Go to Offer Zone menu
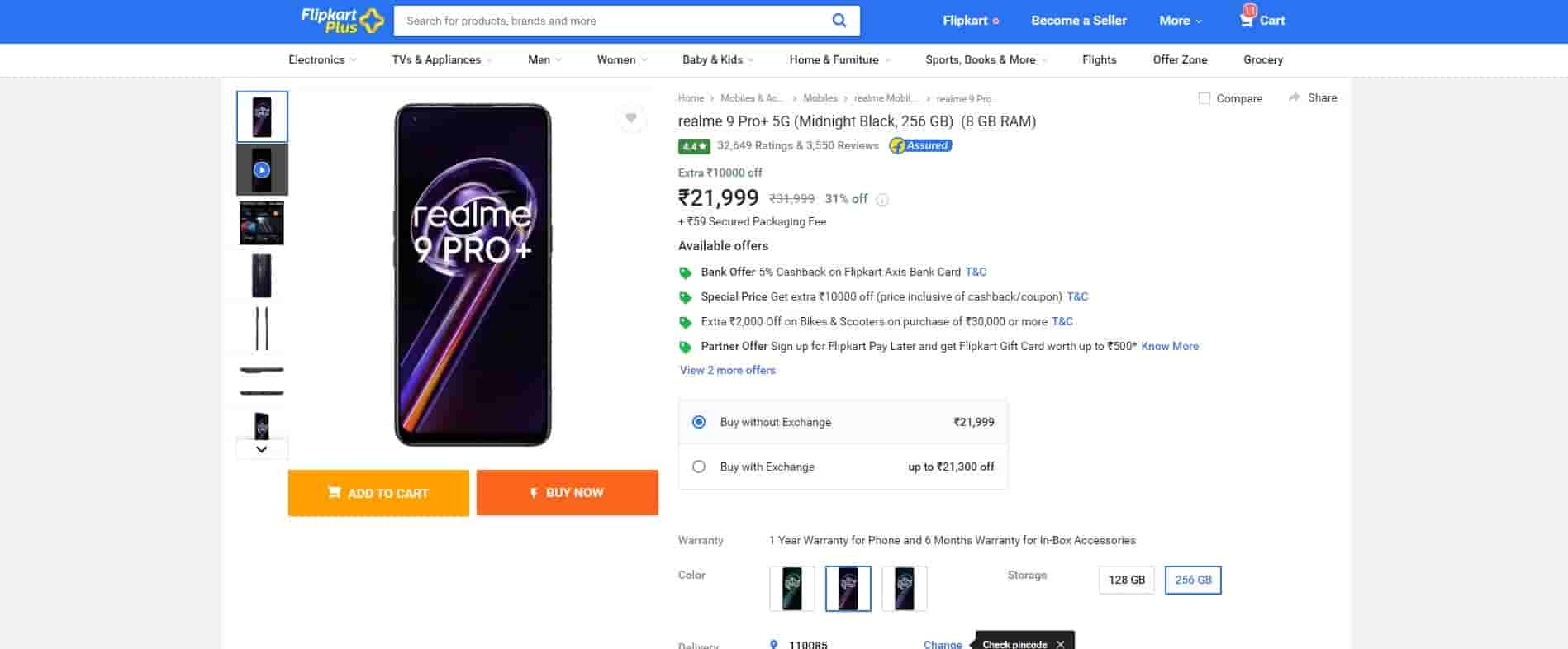This screenshot has height=649, width=1568. 1180,59
